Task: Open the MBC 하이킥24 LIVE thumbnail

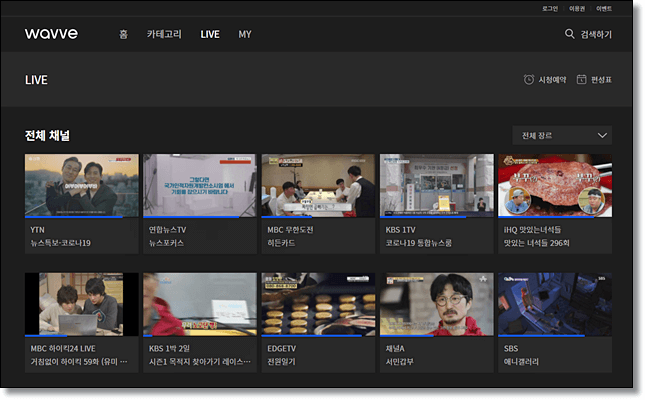Action: 81,304
